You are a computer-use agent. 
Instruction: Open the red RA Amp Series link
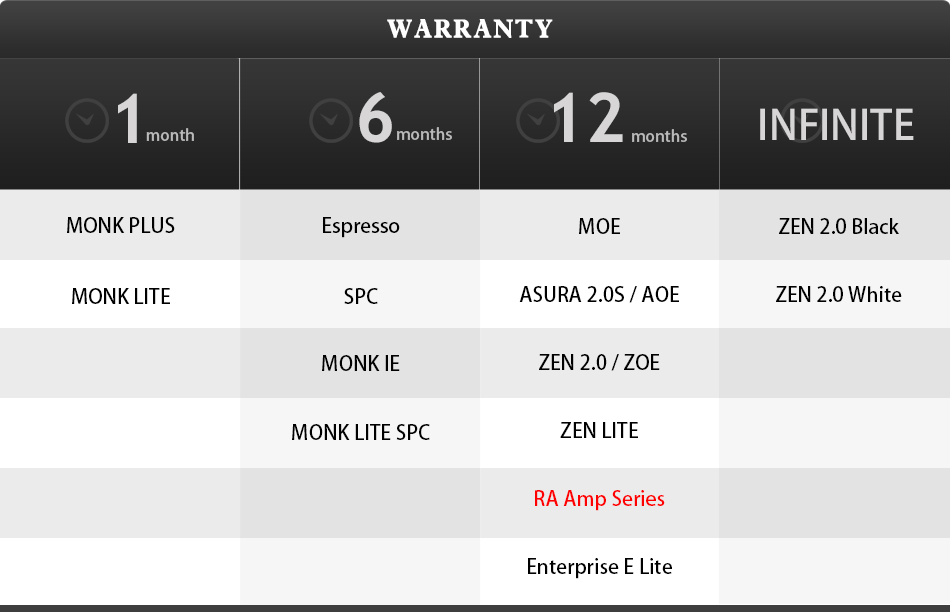point(599,499)
